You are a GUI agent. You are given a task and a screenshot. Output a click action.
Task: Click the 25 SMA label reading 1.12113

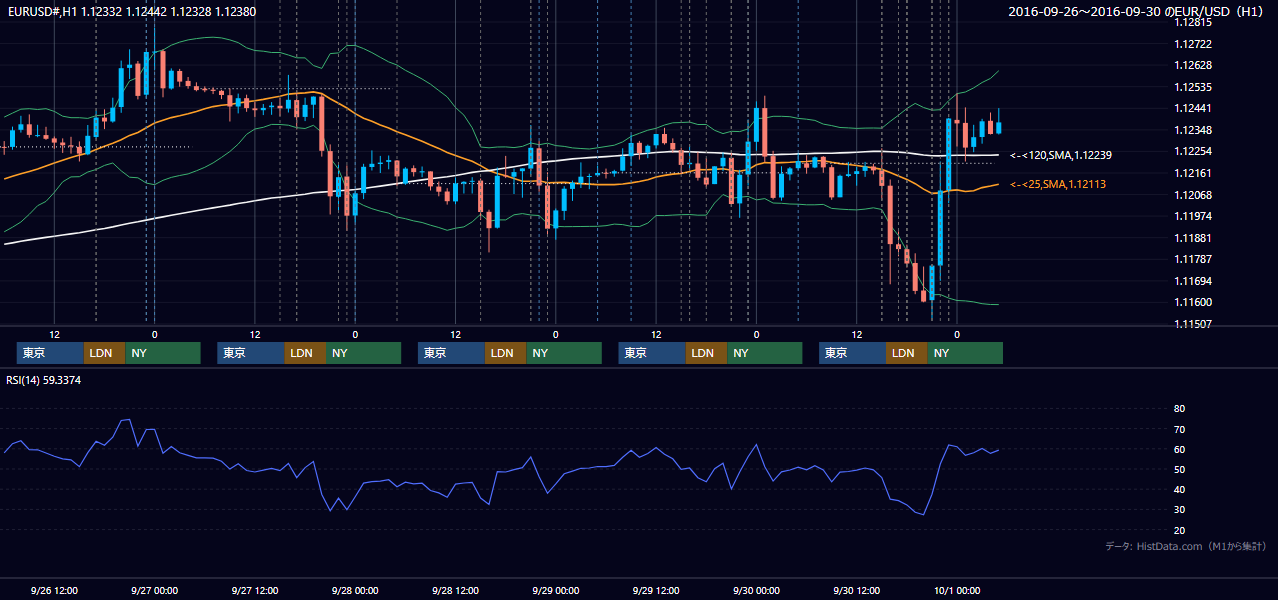(x=1058, y=185)
